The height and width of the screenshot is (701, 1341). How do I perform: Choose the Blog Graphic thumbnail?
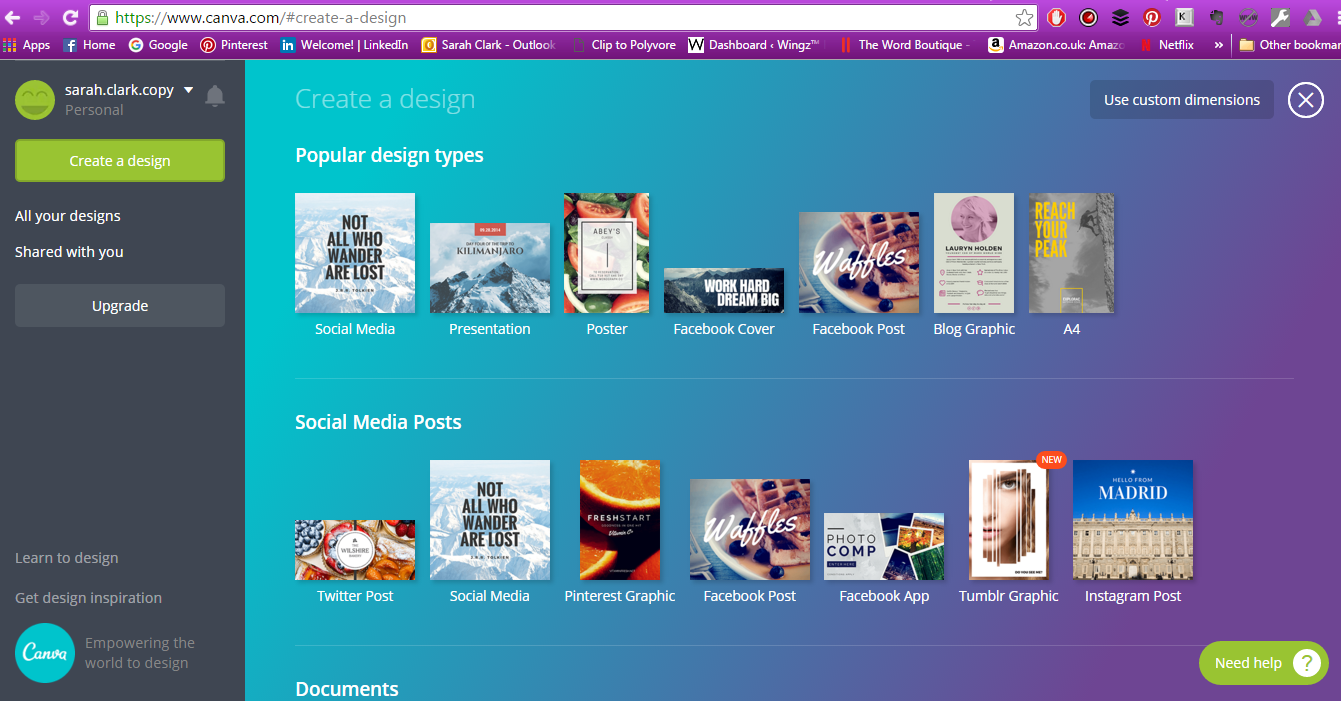[x=974, y=253]
